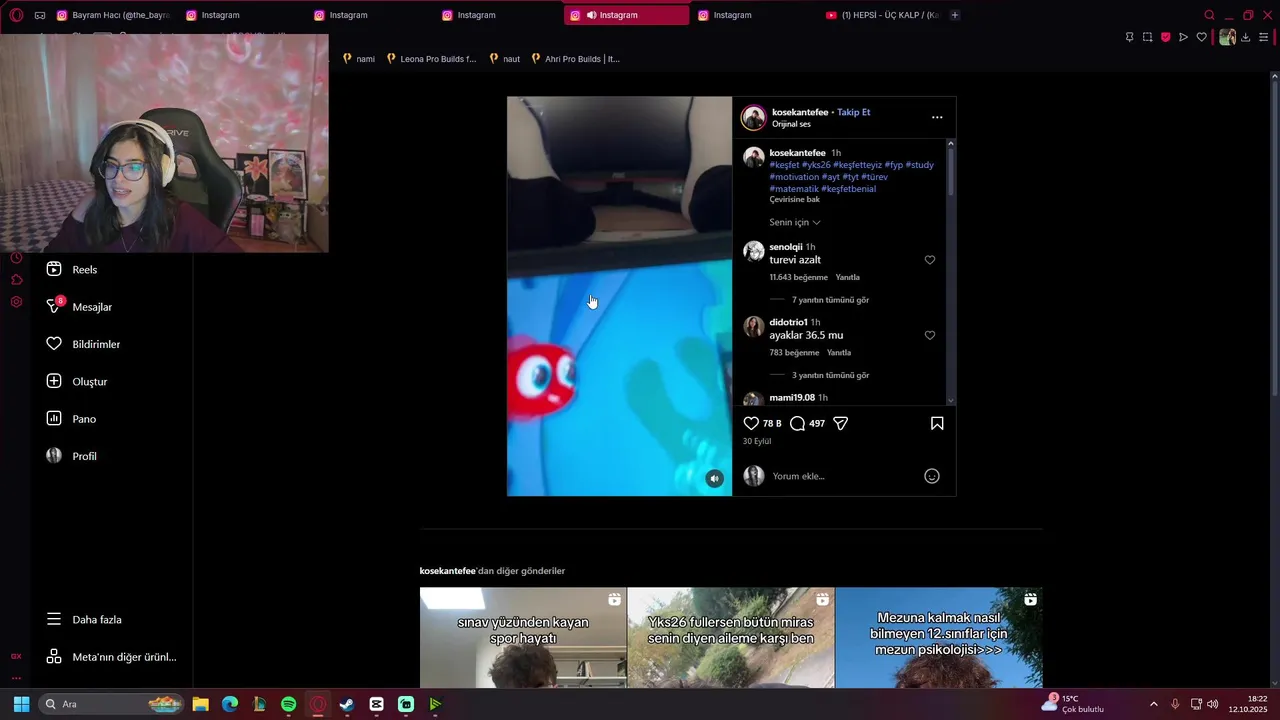Open kosekantefee profile from post header
Viewport: 1280px width, 720px height.
800,112
